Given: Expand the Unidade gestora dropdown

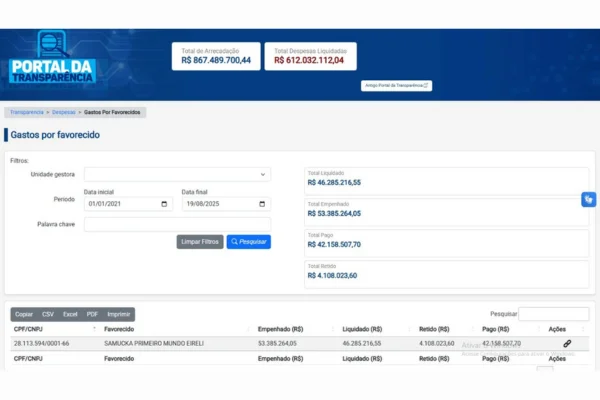Looking at the screenshot, I should pyautogui.click(x=177, y=174).
